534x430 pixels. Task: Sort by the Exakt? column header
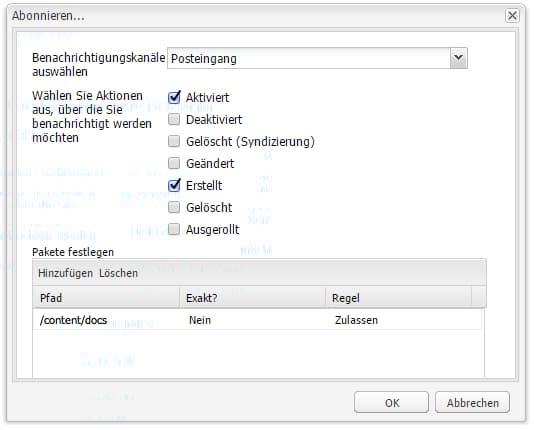click(x=252, y=298)
